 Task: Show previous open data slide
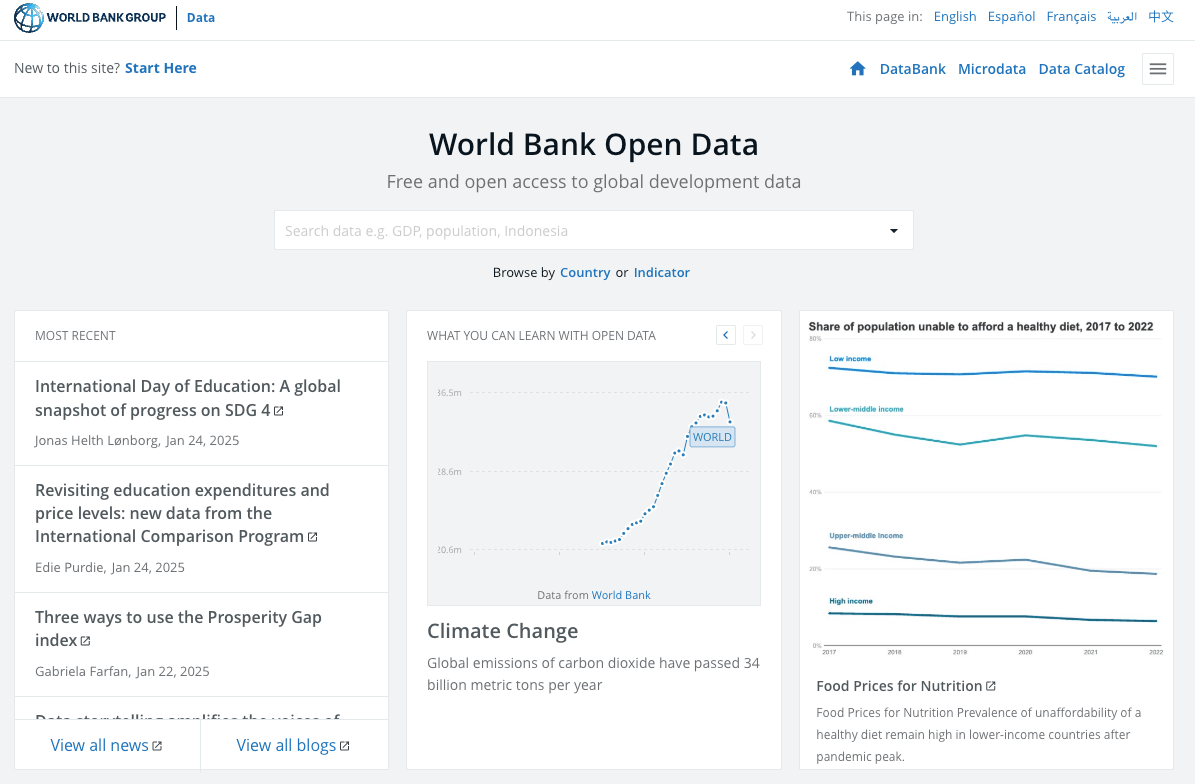click(726, 334)
